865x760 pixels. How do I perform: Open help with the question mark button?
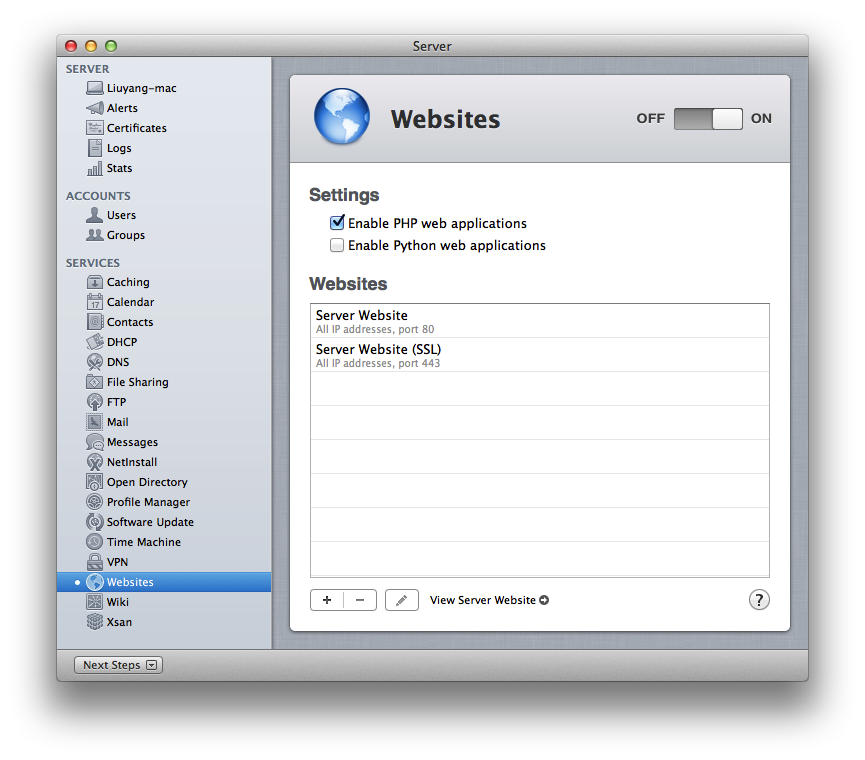tap(759, 600)
